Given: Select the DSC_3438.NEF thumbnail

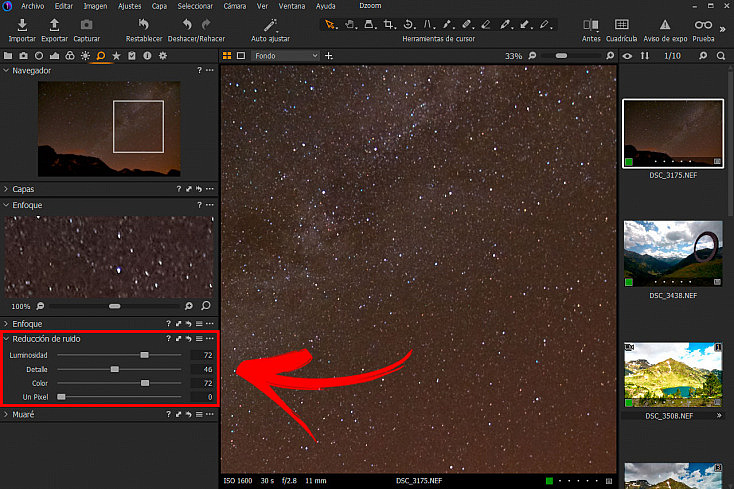Looking at the screenshot, I should pyautogui.click(x=673, y=253).
